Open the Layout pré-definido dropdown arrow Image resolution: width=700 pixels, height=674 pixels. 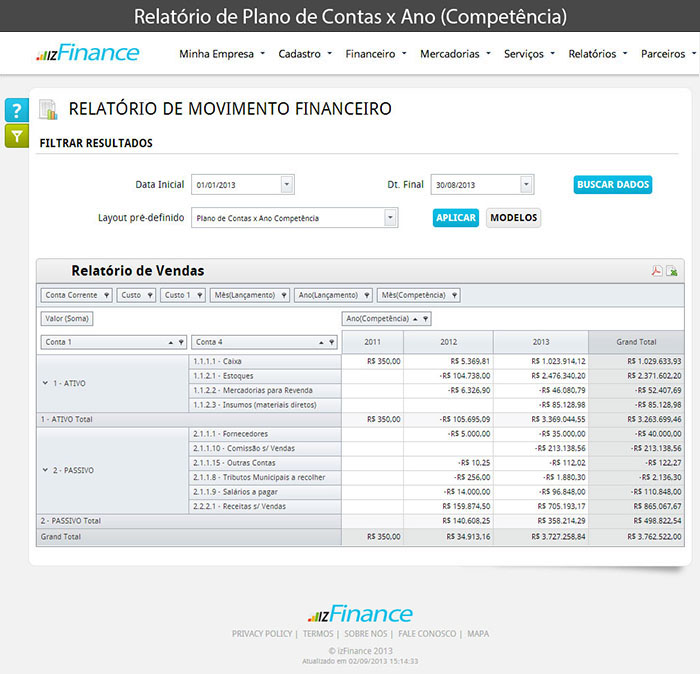[390, 218]
